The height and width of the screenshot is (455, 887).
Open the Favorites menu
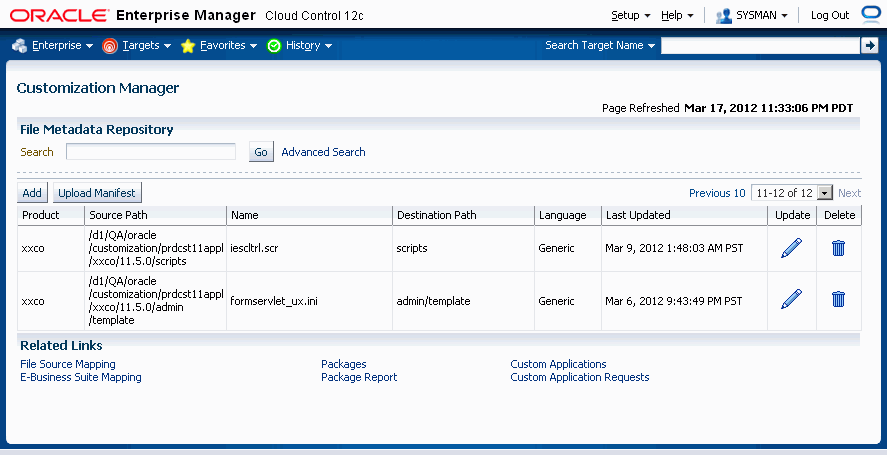click(229, 45)
